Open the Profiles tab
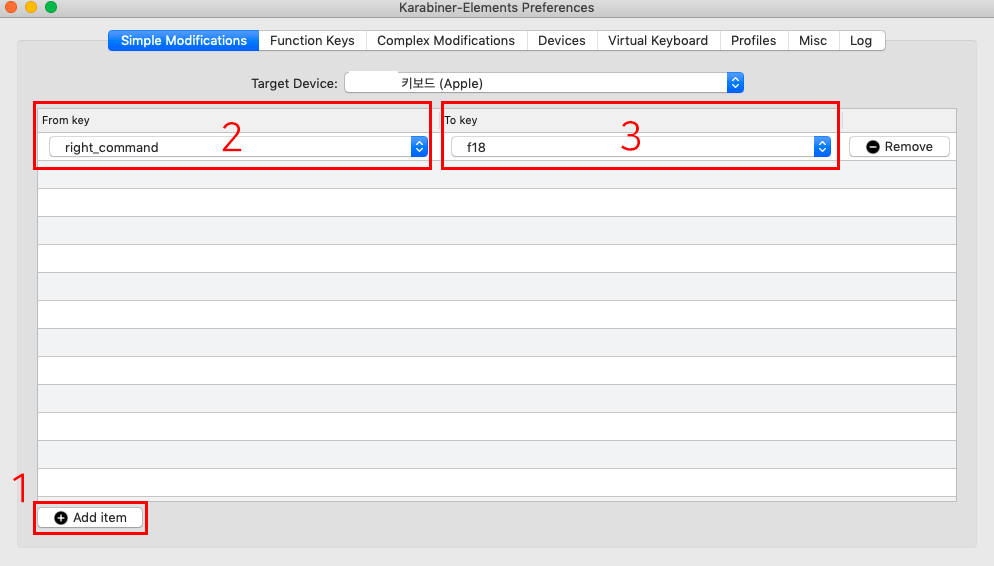 (753, 41)
